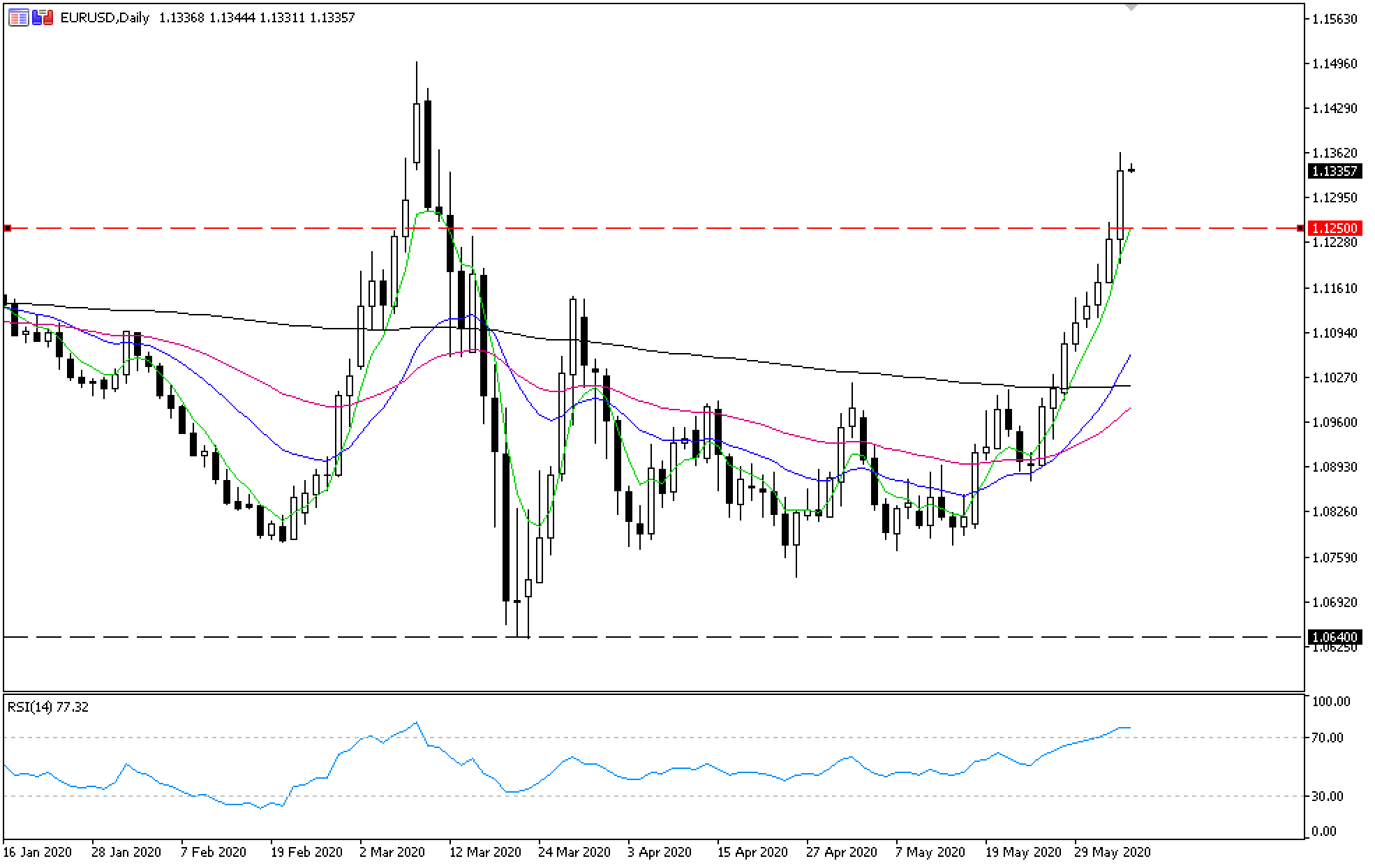Click the 1.14290 price on the axis

(x=1335, y=108)
